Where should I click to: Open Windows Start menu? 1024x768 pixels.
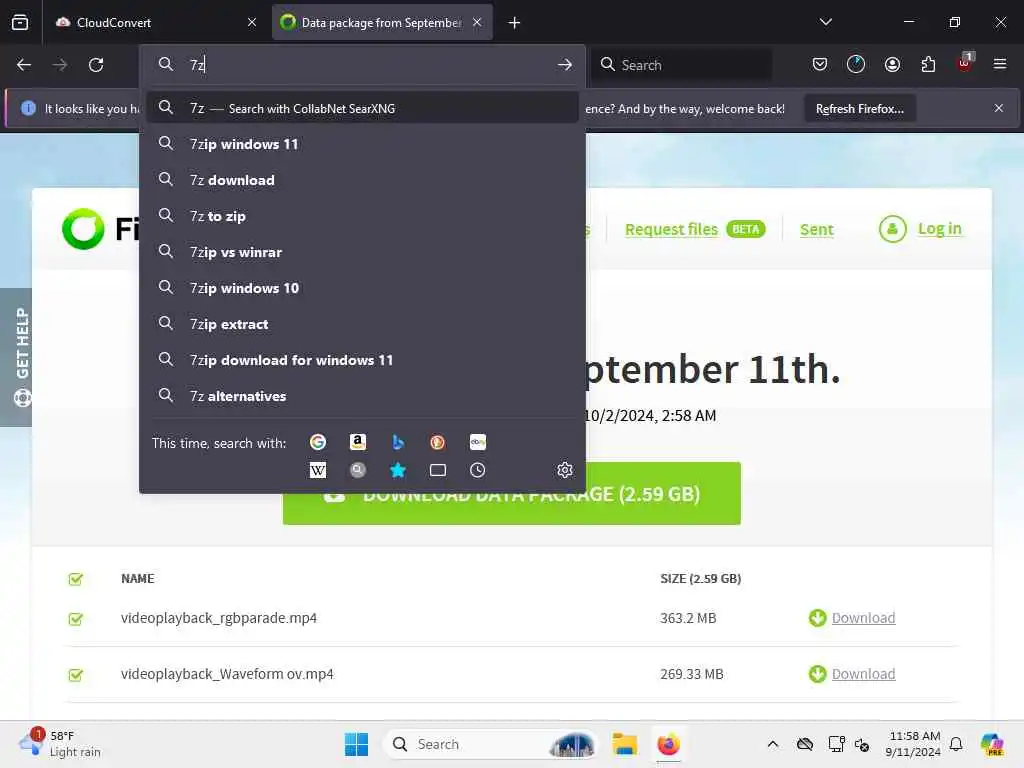pyautogui.click(x=356, y=744)
